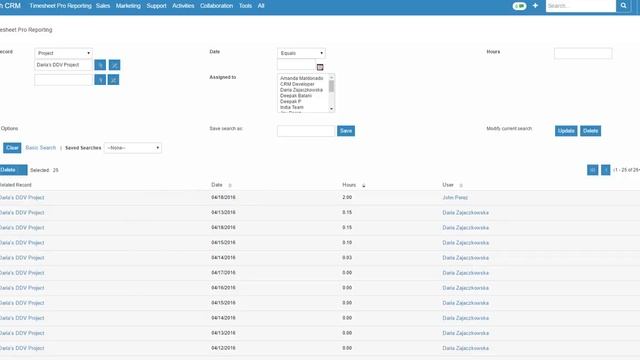The height and width of the screenshot is (360, 640).
Task: Select Amanda Maldonado in the Assigned to list
Action: [x=302, y=78]
